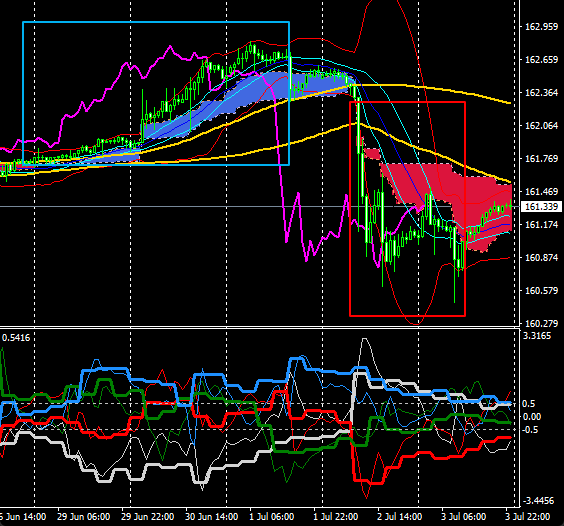
Task: Click the 1 Jul 06:00 time label
Action: click(x=272, y=517)
